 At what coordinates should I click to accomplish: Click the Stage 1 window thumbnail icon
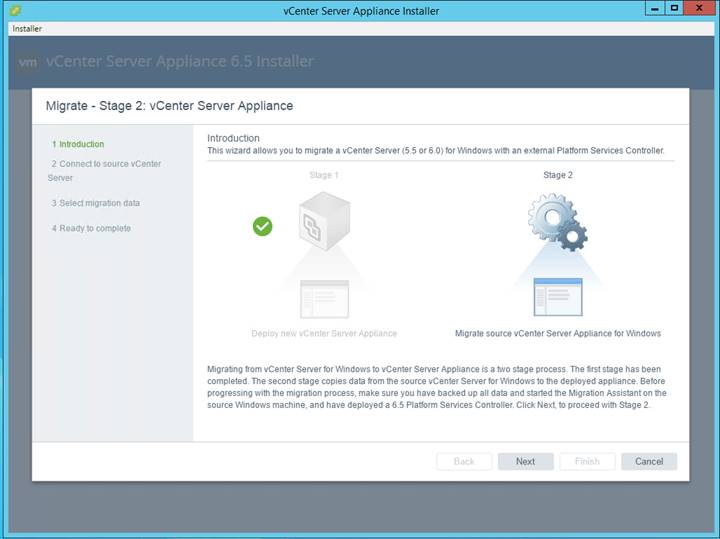324,299
